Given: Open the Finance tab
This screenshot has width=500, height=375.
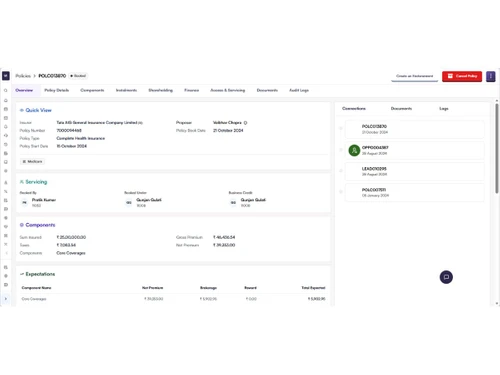Looking at the screenshot, I should click(x=191, y=90).
